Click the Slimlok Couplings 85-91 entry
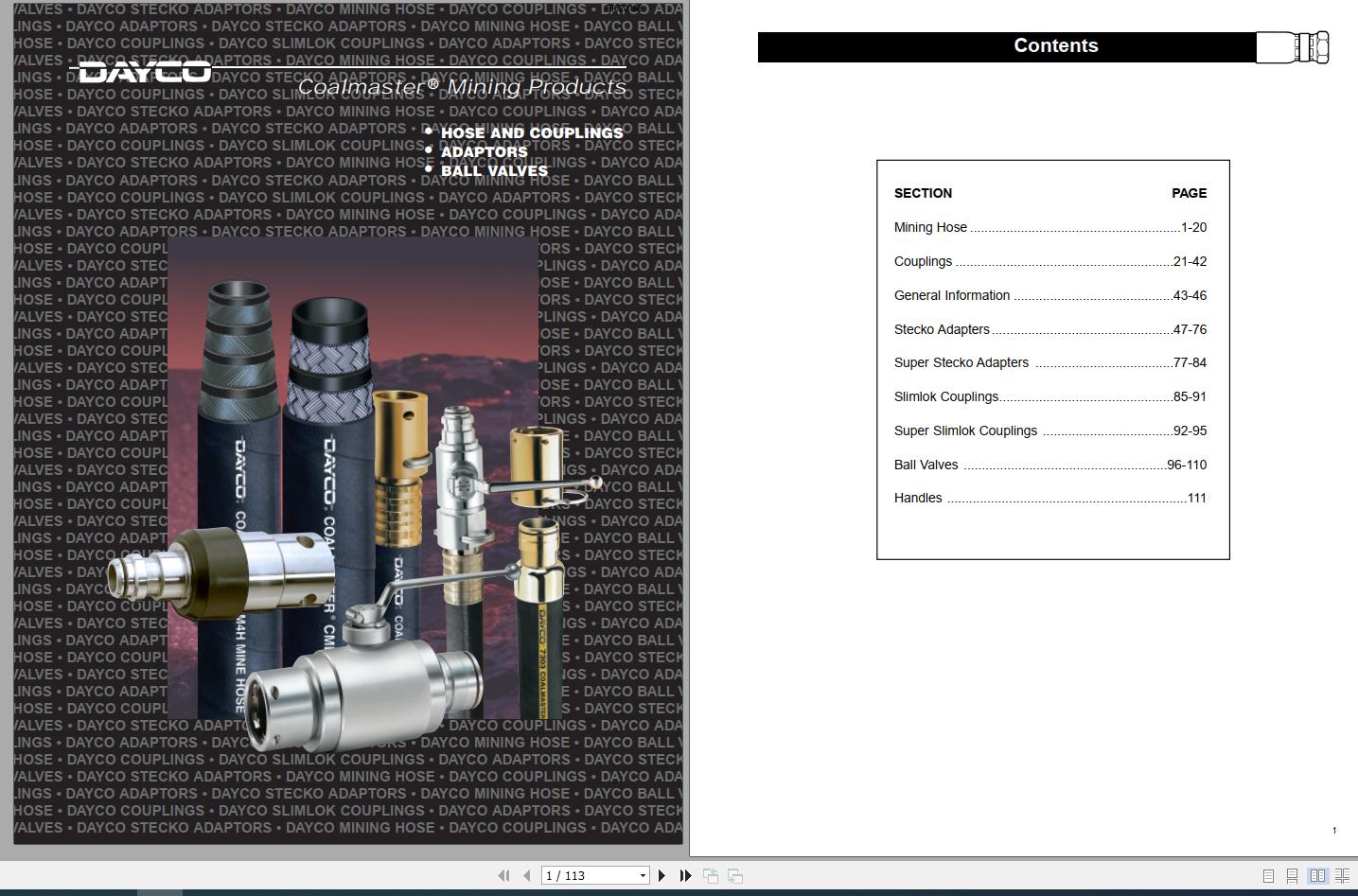Screen dimensions: 1358x896 [x=1050, y=396]
